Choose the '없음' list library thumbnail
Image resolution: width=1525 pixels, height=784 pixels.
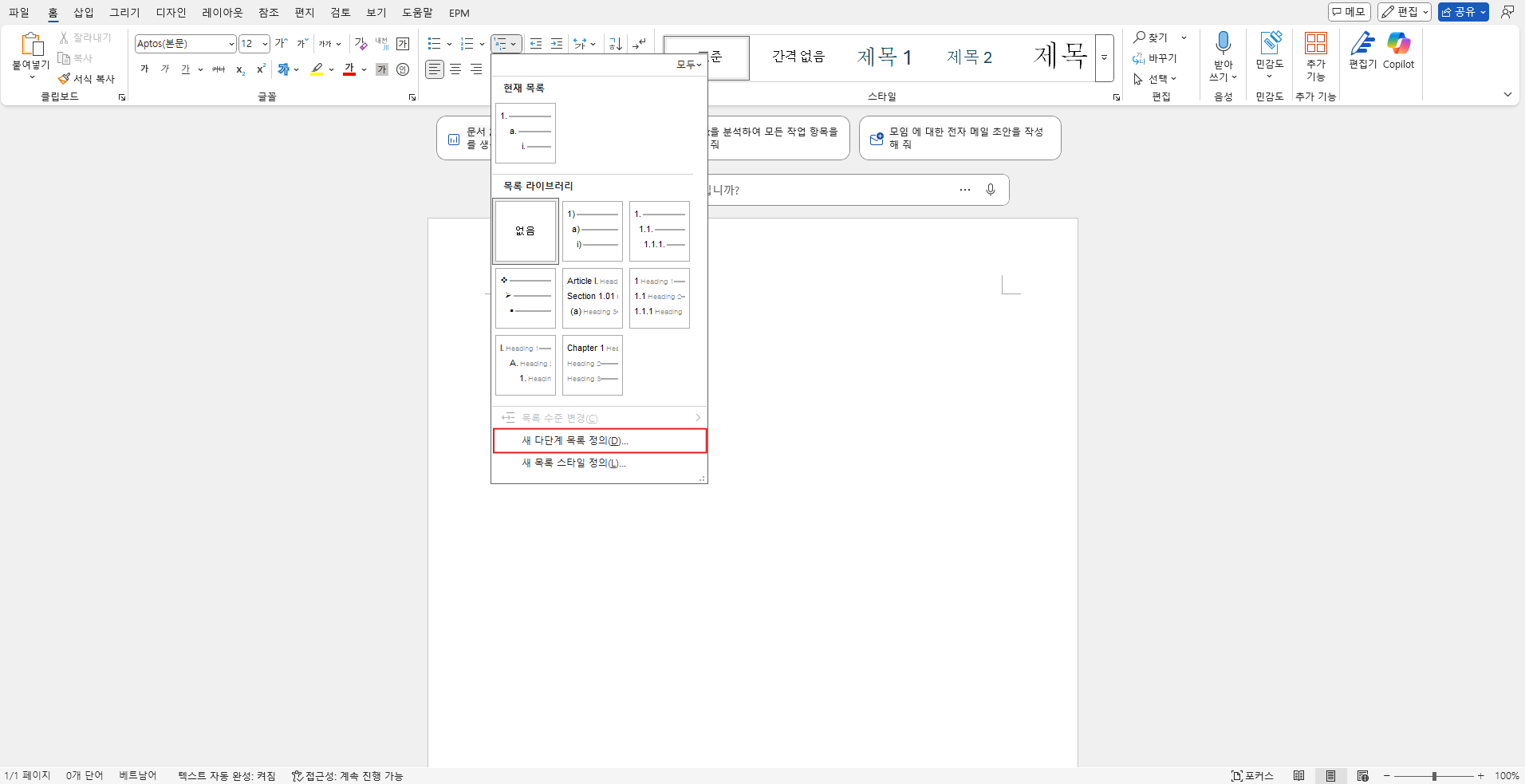525,231
